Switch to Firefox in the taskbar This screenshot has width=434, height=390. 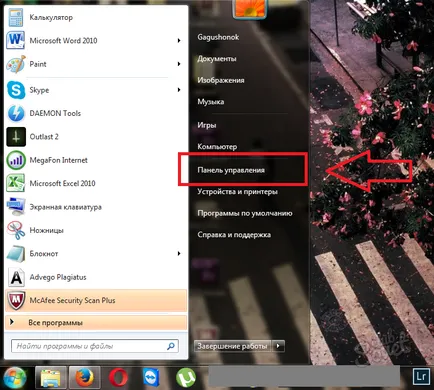[x=84, y=378]
